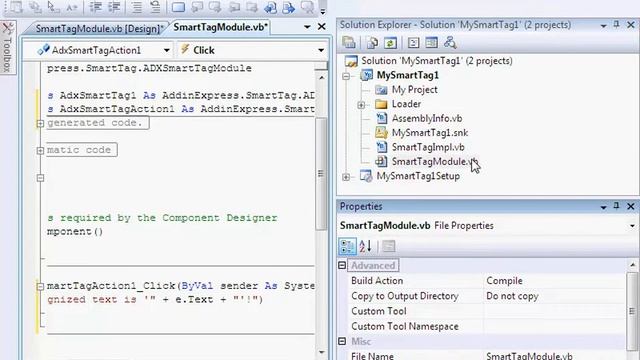The height and width of the screenshot is (360, 640).
Task: Clear all bookmarks via toolbar icon
Action: (307, 7)
